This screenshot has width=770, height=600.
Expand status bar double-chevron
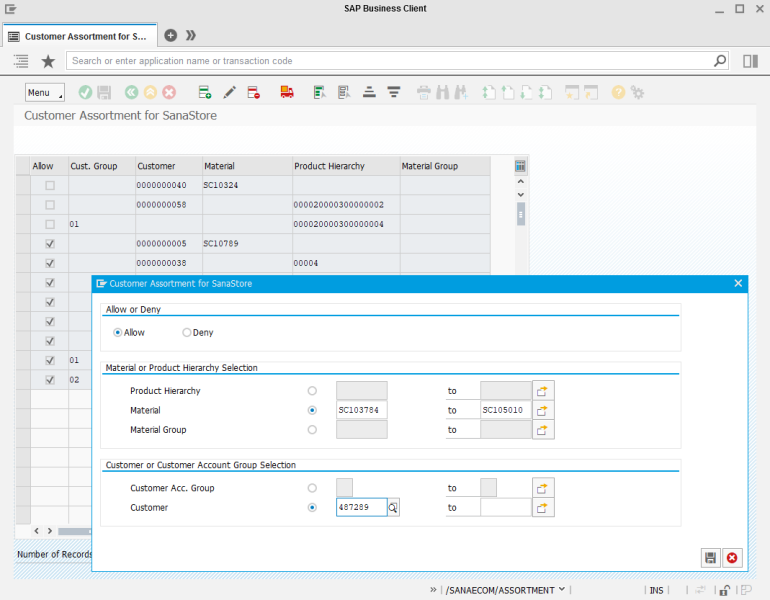pyautogui.click(x=433, y=589)
